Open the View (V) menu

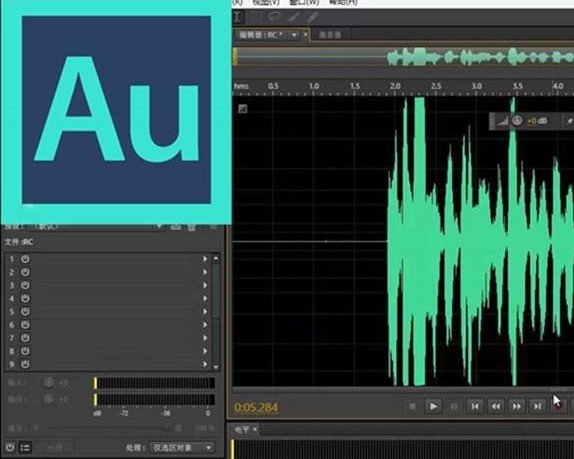tap(266, 3)
